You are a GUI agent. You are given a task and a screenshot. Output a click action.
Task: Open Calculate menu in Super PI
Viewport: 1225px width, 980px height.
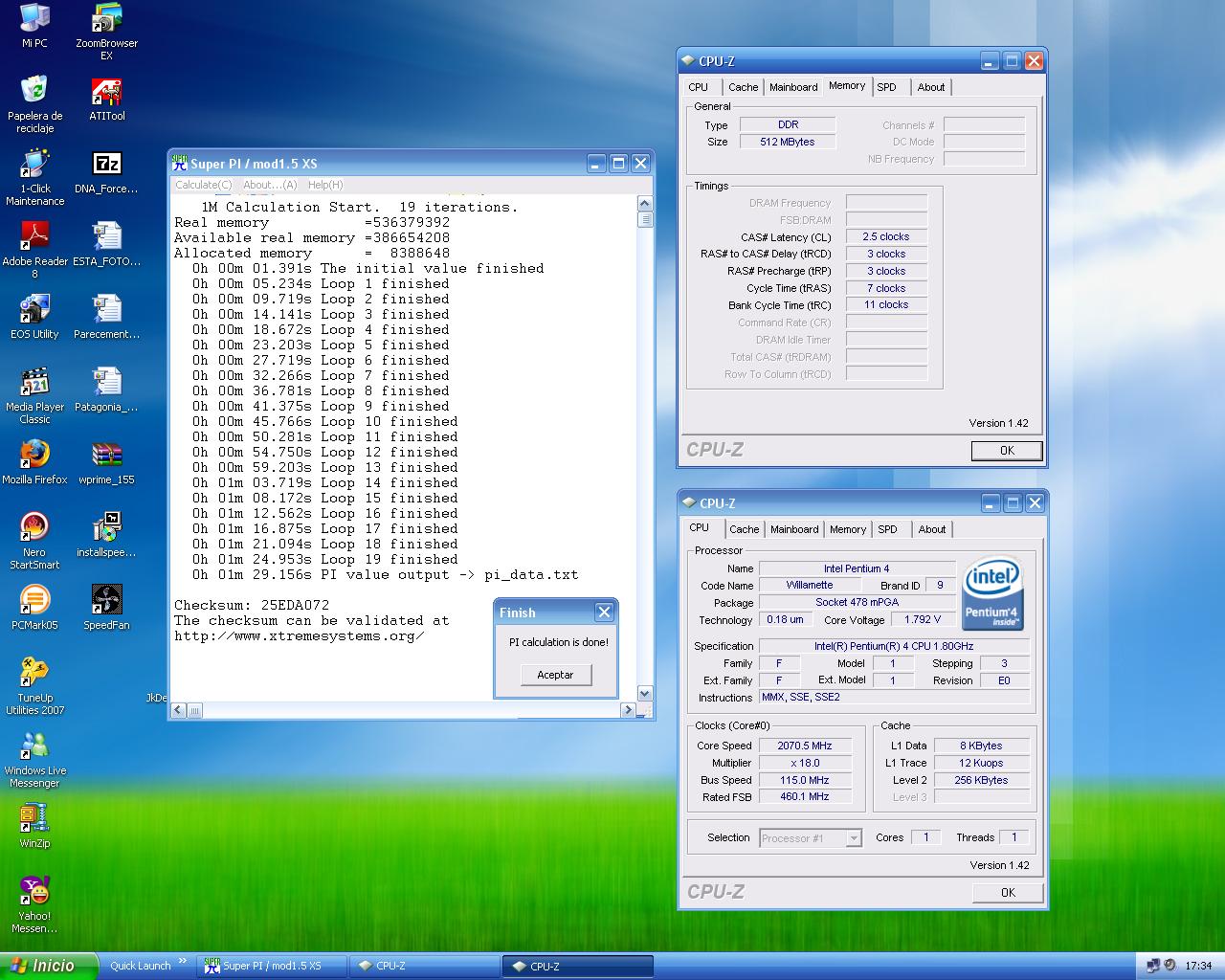[x=203, y=185]
